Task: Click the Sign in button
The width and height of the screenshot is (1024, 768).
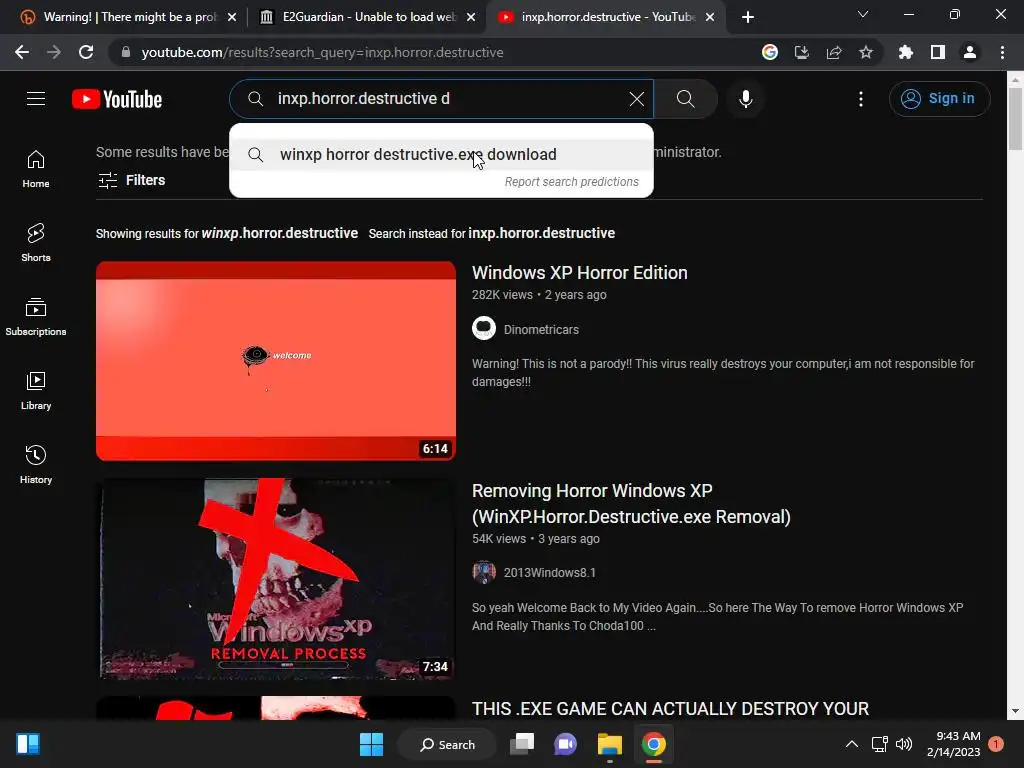Action: (939, 99)
